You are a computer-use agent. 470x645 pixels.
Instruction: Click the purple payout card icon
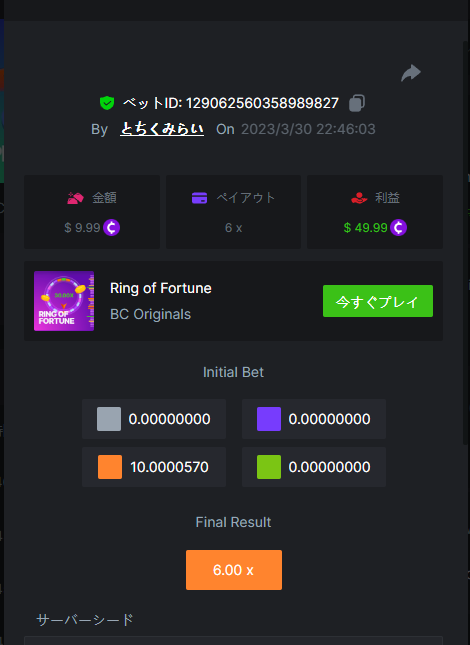199,198
